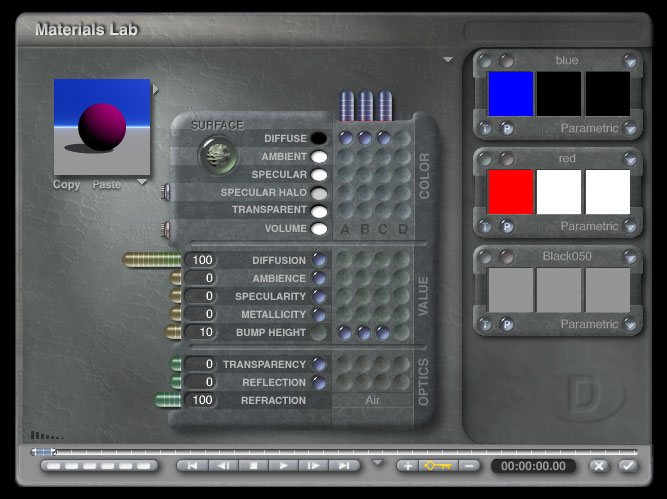Open animation options triangle below playback controls
Viewport: 667px width, 499px height.
click(x=378, y=462)
